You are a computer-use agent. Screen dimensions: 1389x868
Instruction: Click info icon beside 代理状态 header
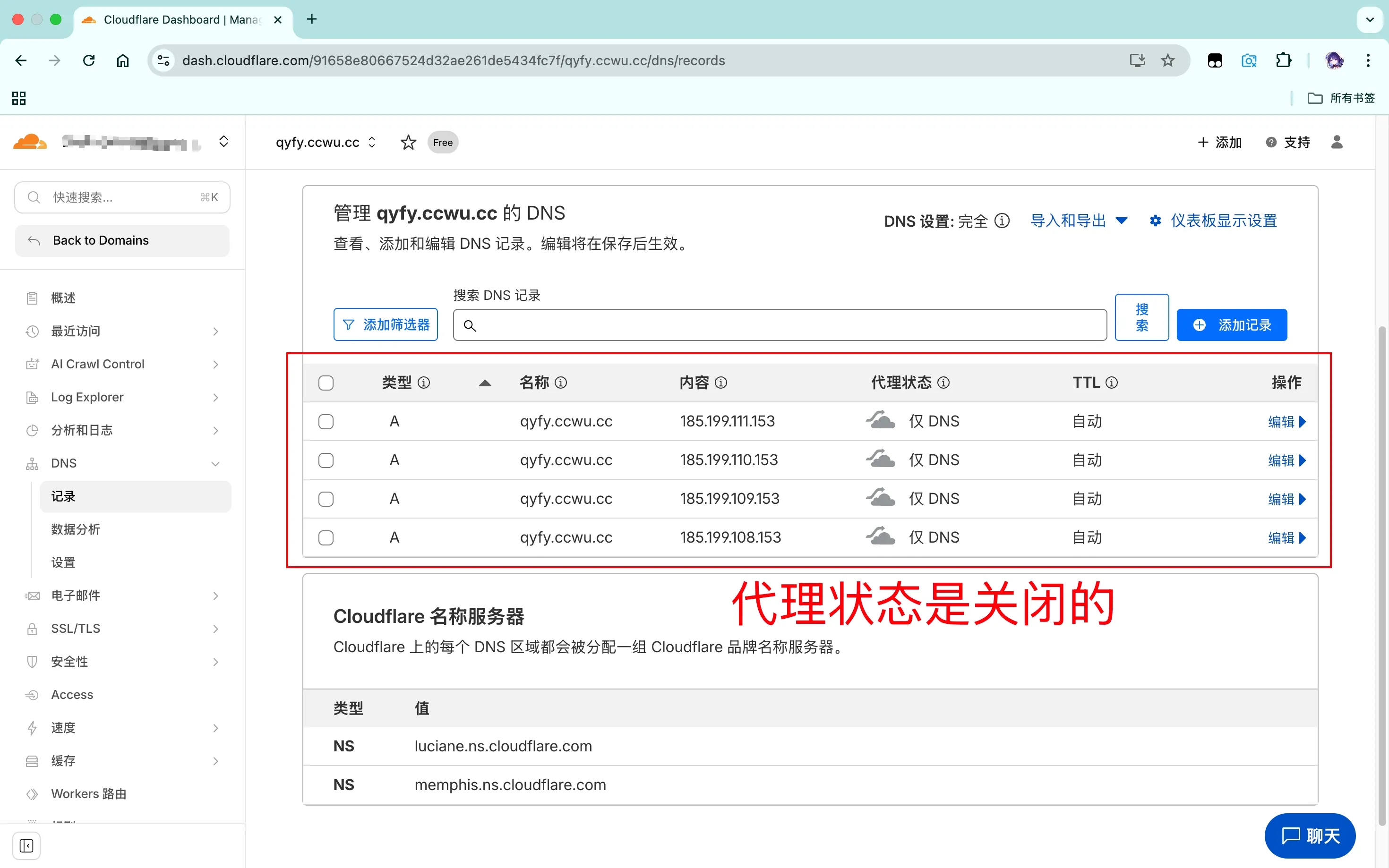point(943,383)
